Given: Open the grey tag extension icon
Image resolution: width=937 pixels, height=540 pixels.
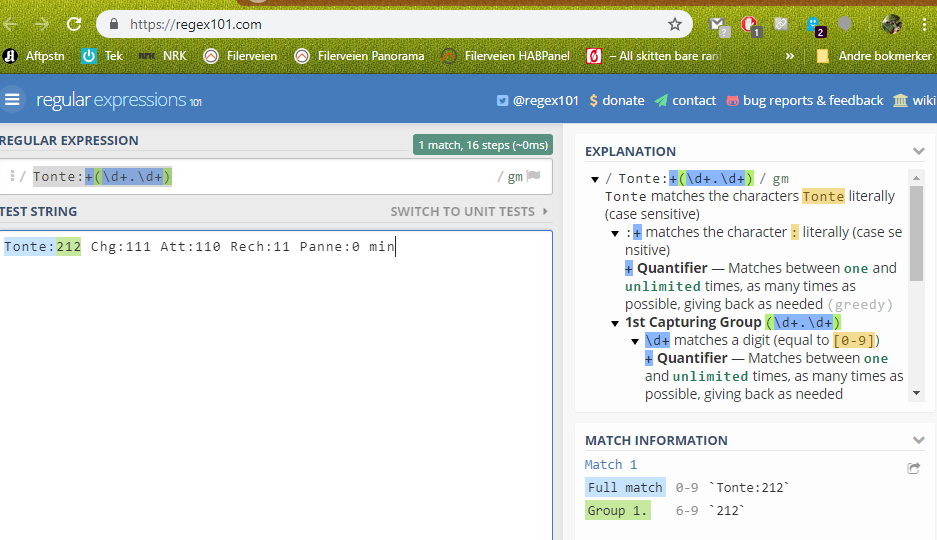Looking at the screenshot, I should coord(781,24).
